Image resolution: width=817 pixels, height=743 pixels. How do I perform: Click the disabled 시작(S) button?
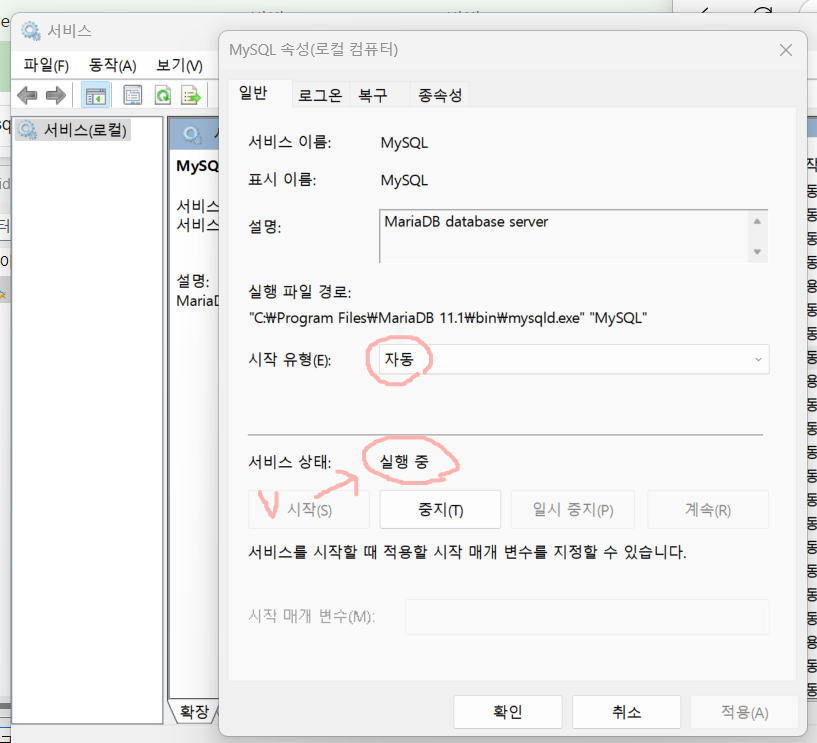[309, 510]
